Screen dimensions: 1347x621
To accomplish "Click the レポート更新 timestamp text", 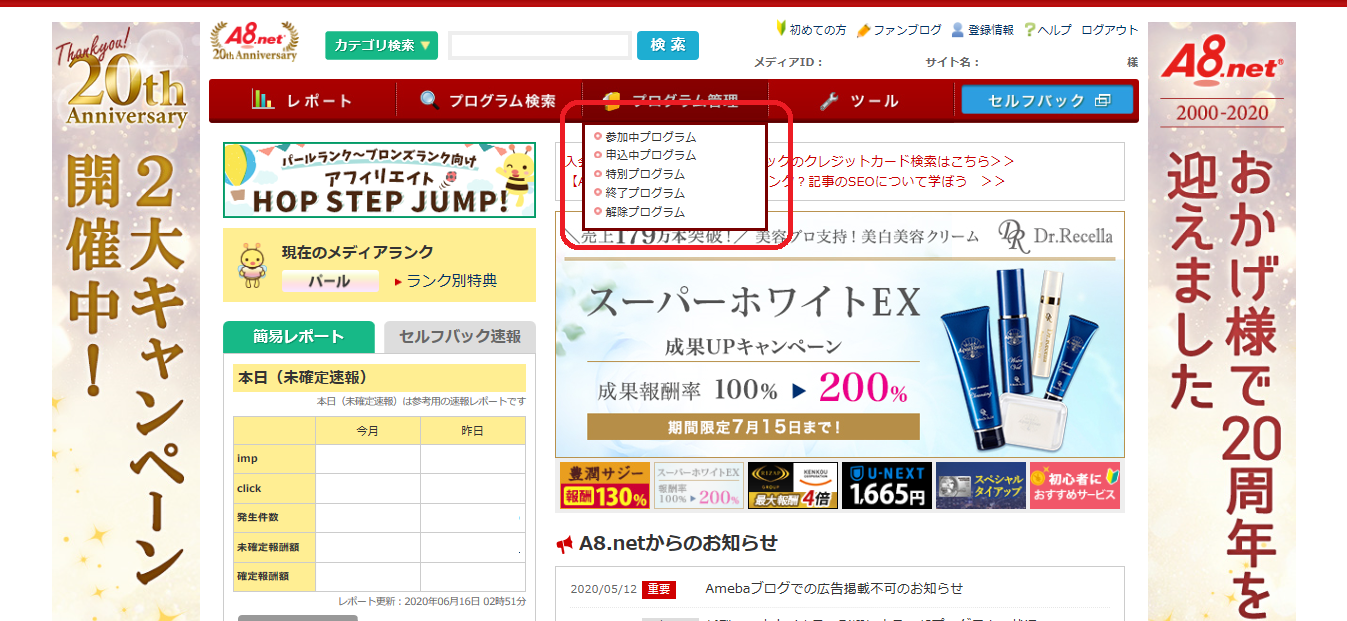I will pyautogui.click(x=432, y=602).
